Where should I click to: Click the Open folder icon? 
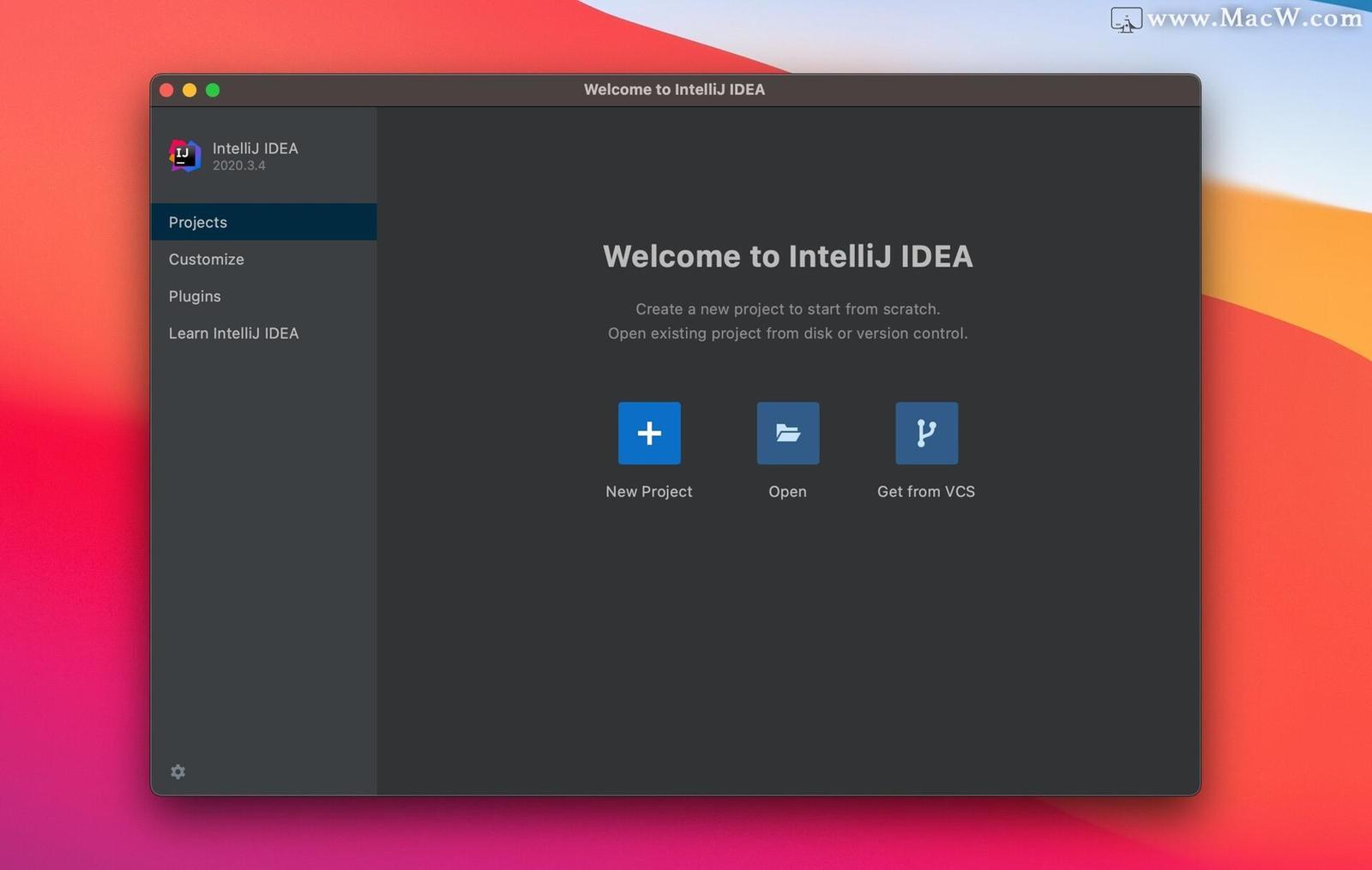pyautogui.click(x=788, y=433)
